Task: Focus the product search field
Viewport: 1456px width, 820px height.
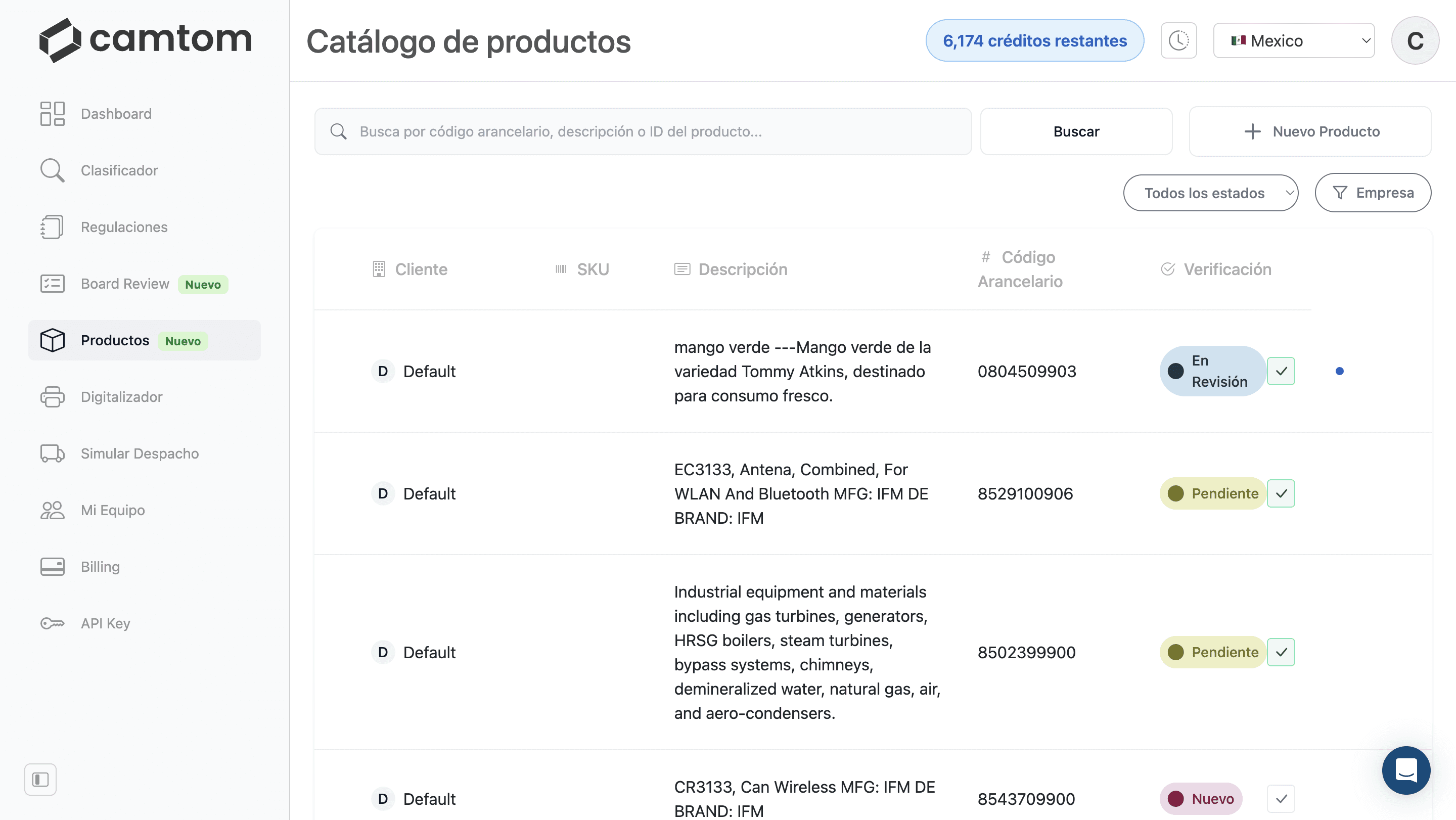Action: pyautogui.click(x=643, y=131)
